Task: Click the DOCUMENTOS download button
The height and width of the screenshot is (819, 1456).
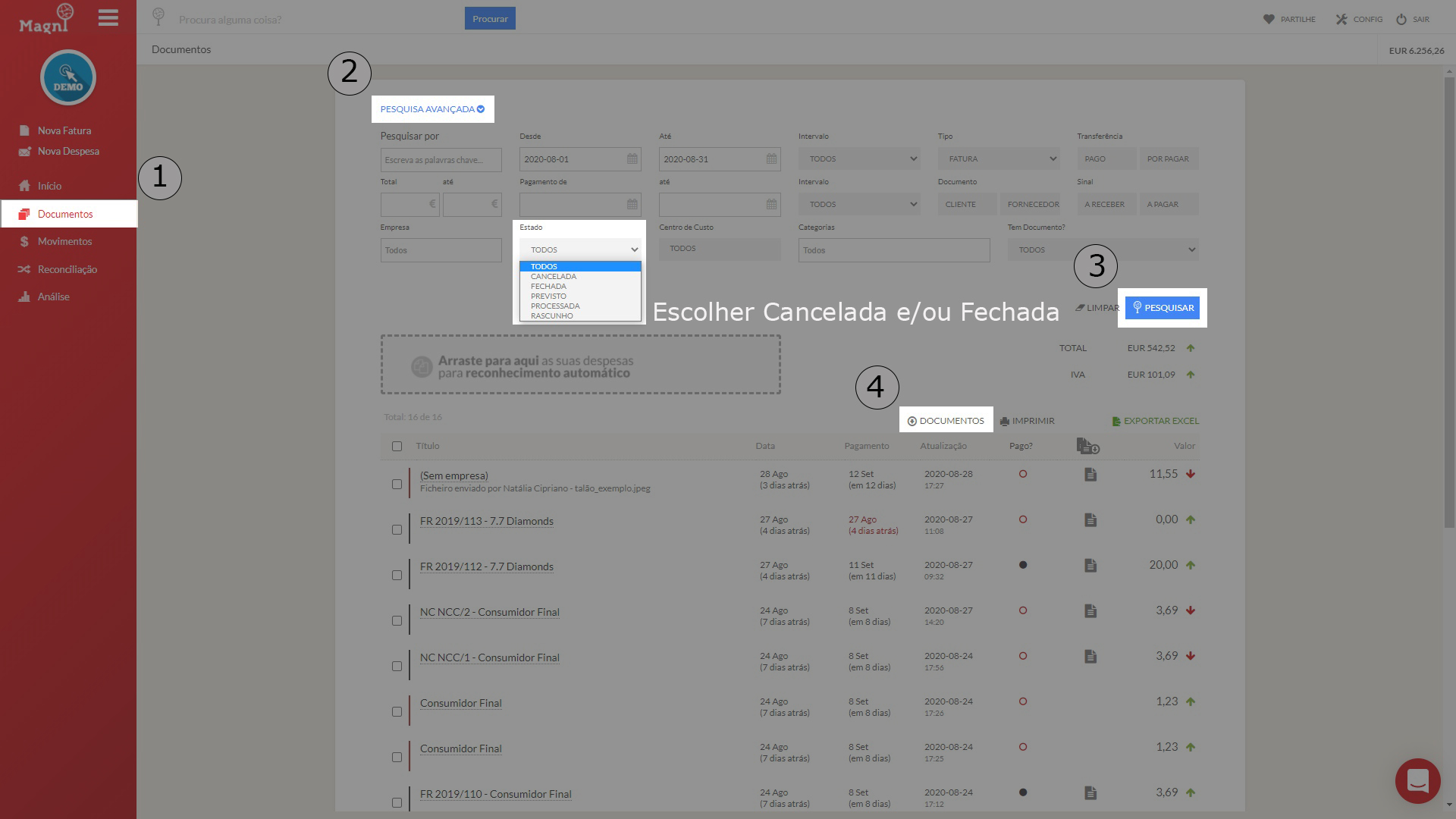Action: click(x=946, y=421)
